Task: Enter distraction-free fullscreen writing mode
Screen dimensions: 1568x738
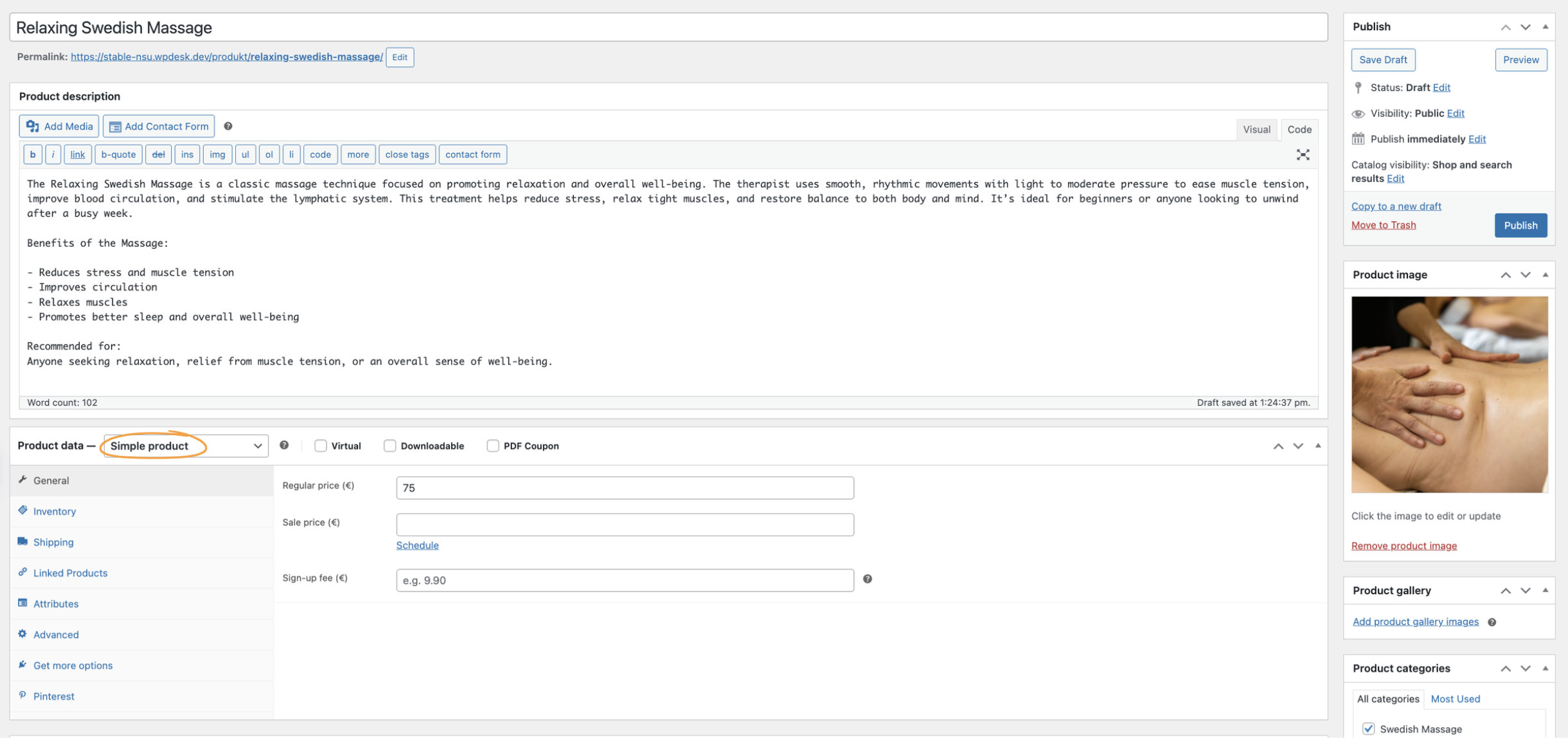Action: [x=1302, y=154]
